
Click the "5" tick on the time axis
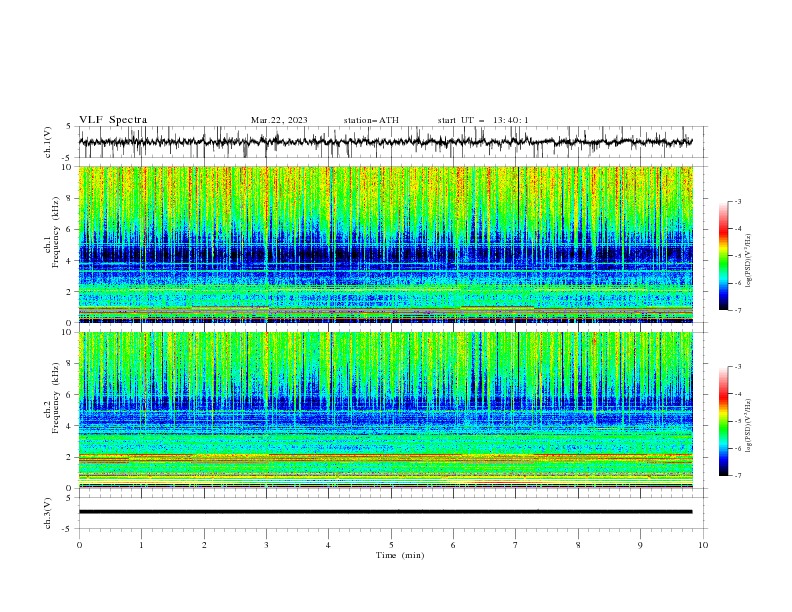[x=391, y=545]
